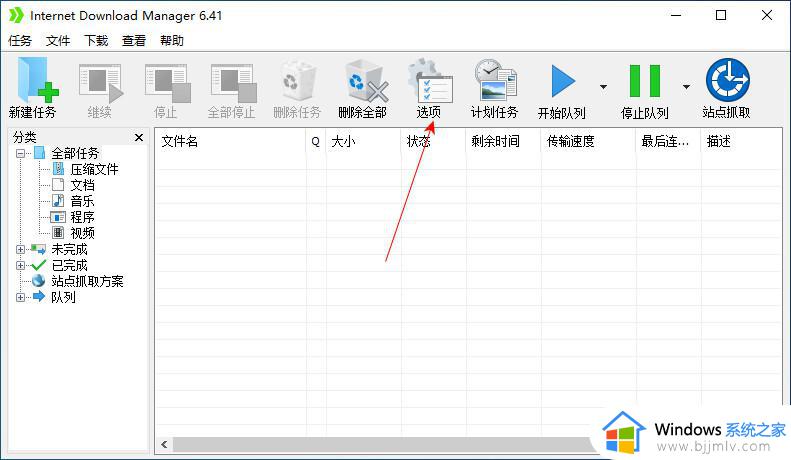
Task: Open 选项 options from toolbar
Action: [x=429, y=88]
